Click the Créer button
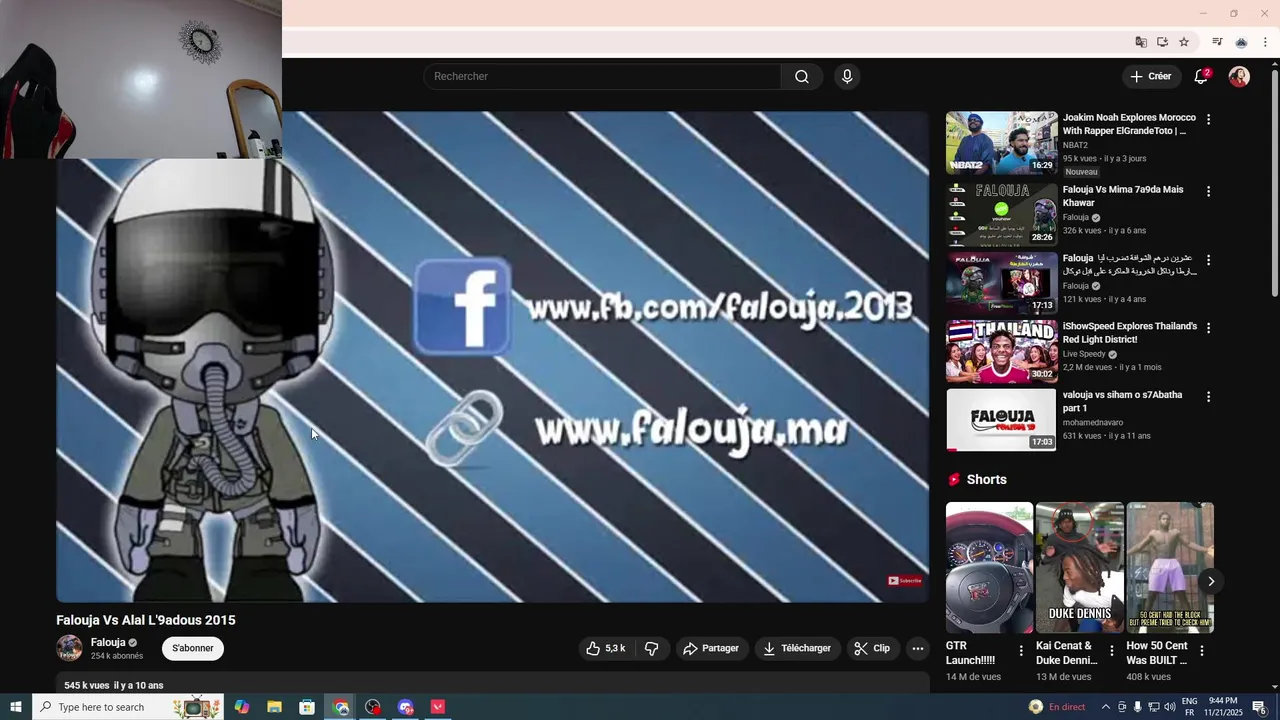Viewport: 1280px width, 720px height. (x=1151, y=77)
